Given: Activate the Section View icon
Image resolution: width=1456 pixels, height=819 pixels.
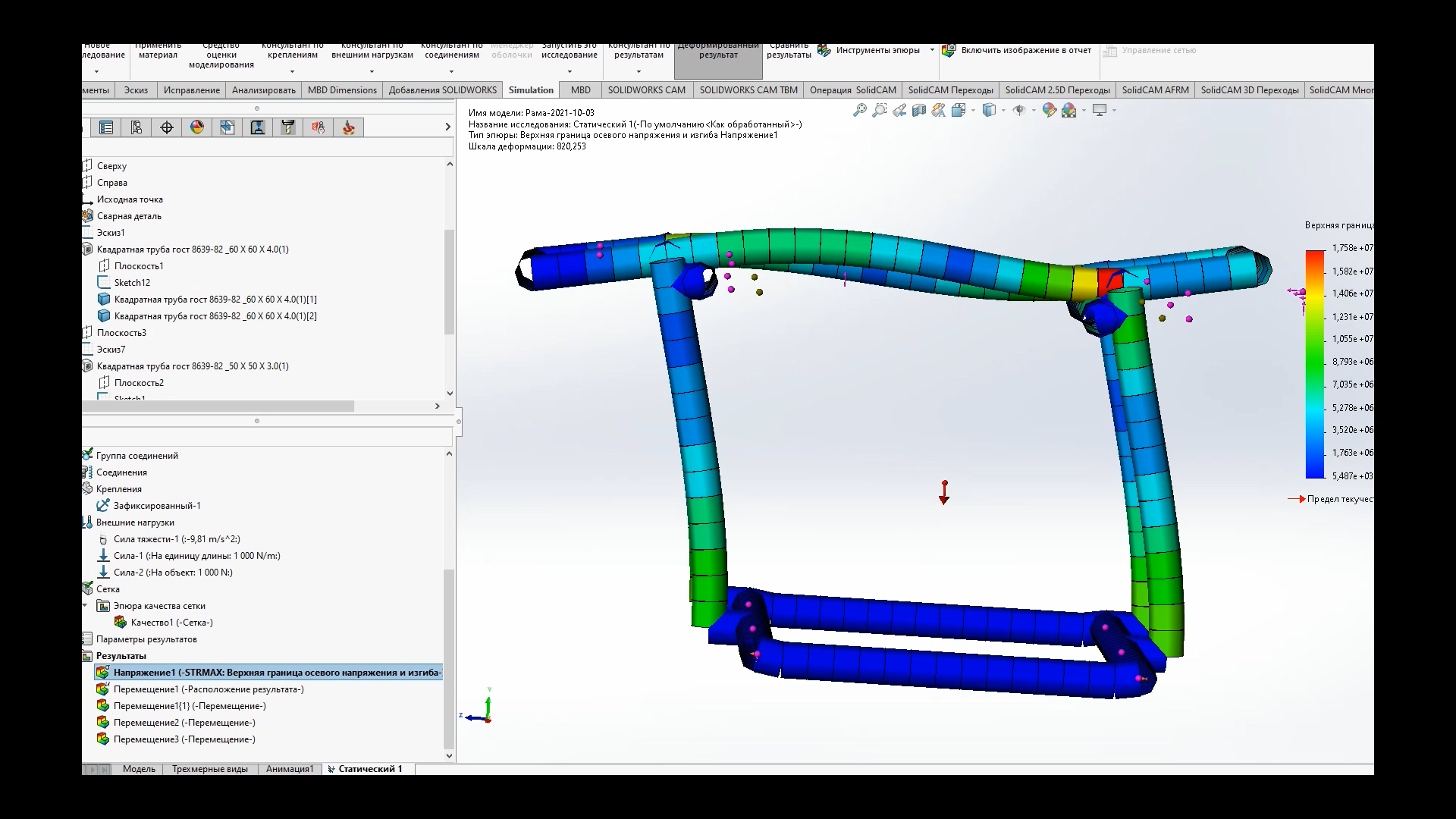Looking at the screenshot, I should tap(919, 111).
